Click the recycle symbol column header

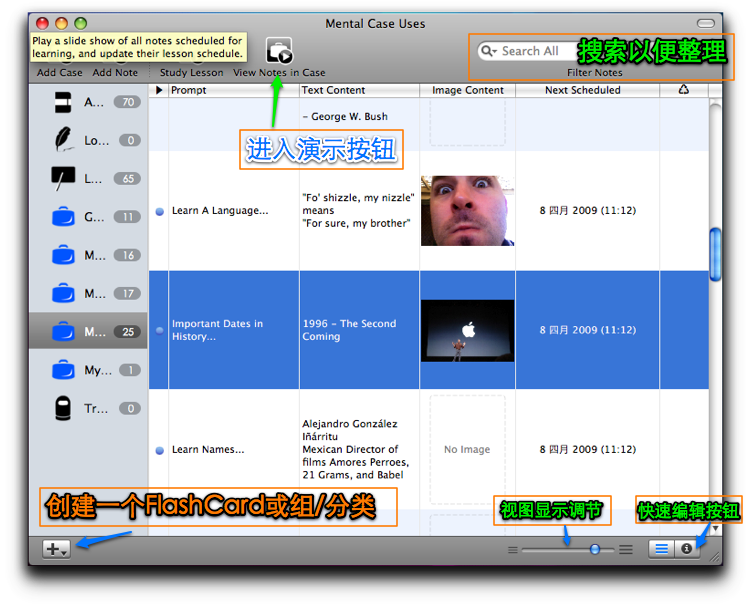click(x=684, y=89)
